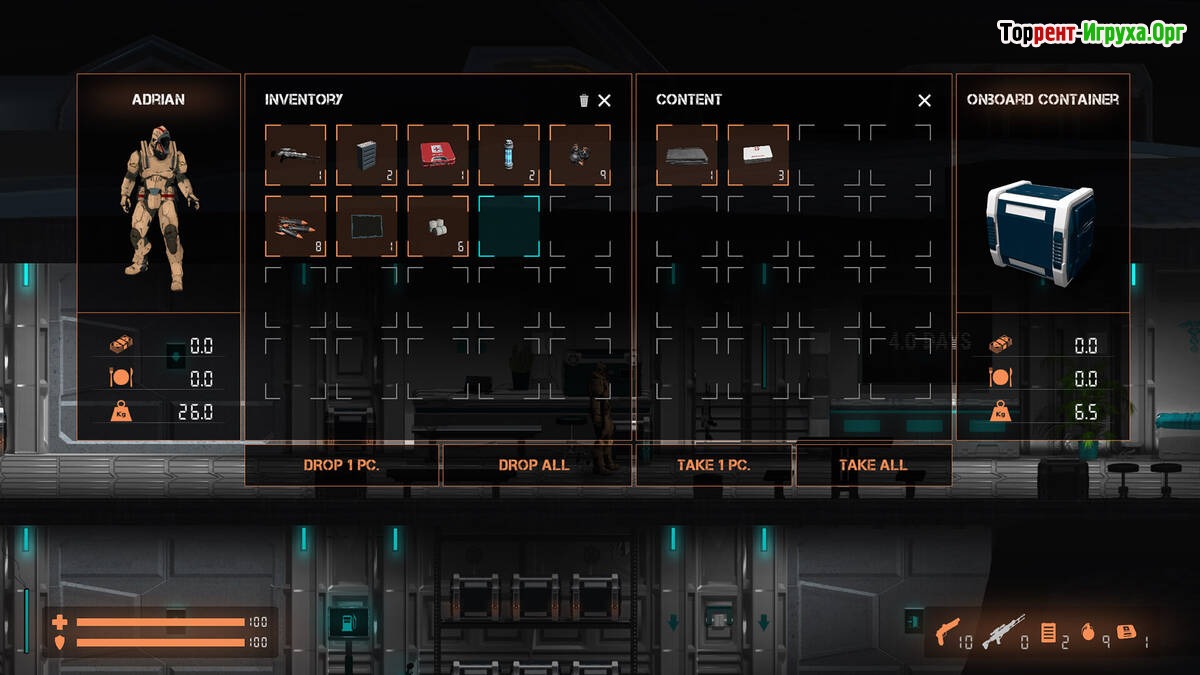The height and width of the screenshot is (675, 1200).
Task: Click the blue glowing canister item
Action: (x=508, y=155)
